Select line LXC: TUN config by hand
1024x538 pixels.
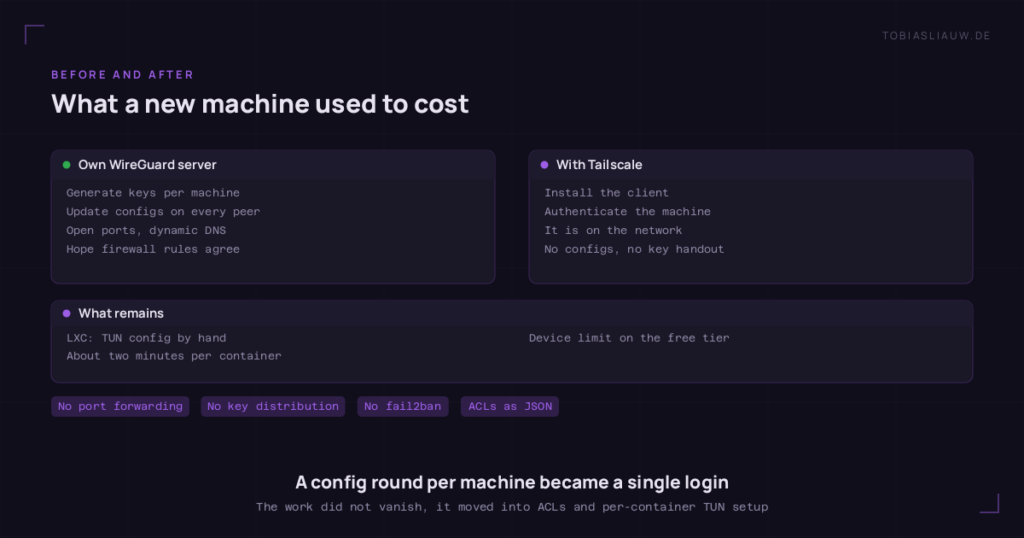click(x=146, y=338)
